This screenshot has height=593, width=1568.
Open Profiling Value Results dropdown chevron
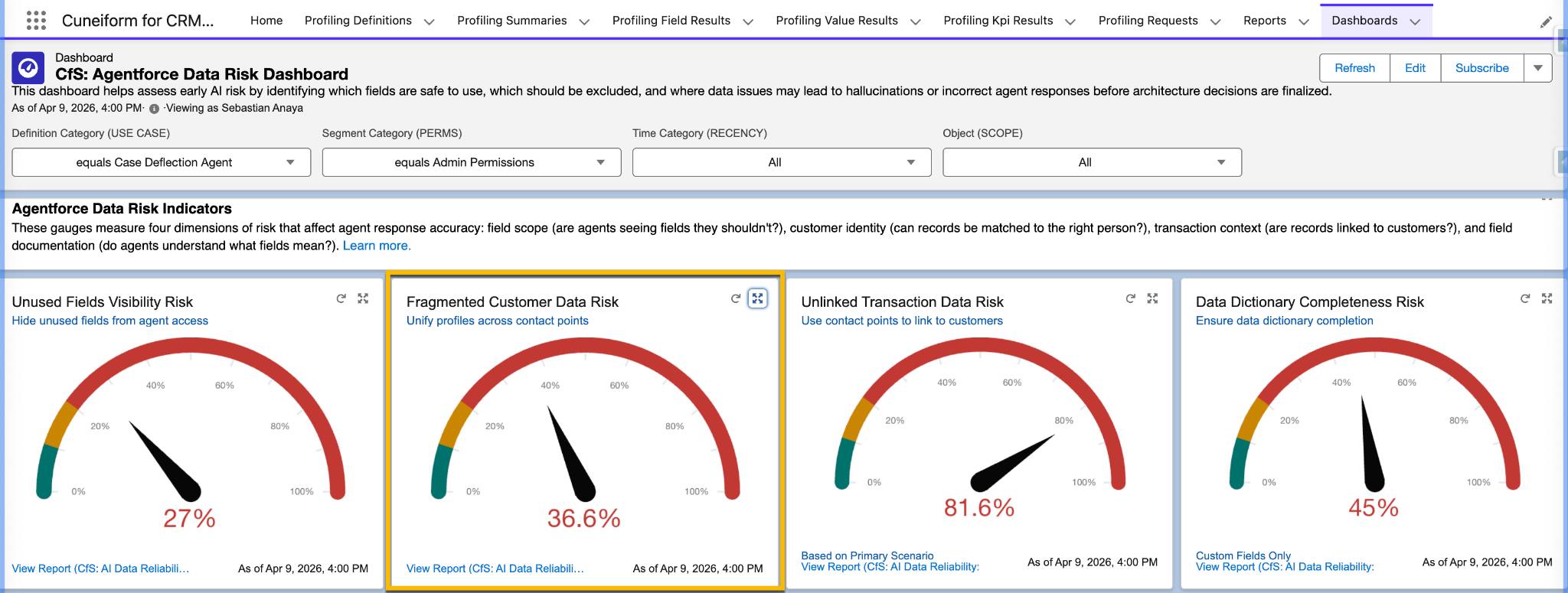(915, 21)
